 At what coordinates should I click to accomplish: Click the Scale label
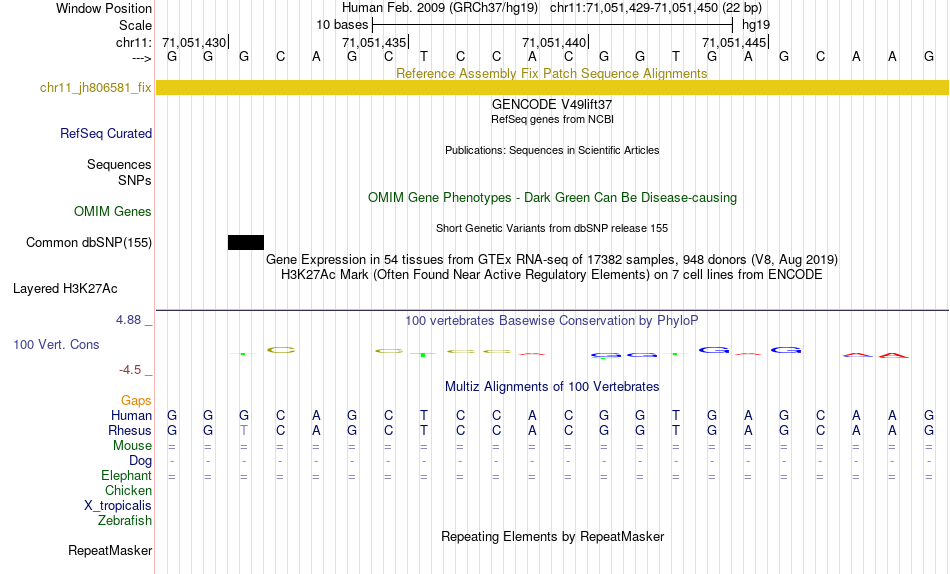click(x=136, y=25)
